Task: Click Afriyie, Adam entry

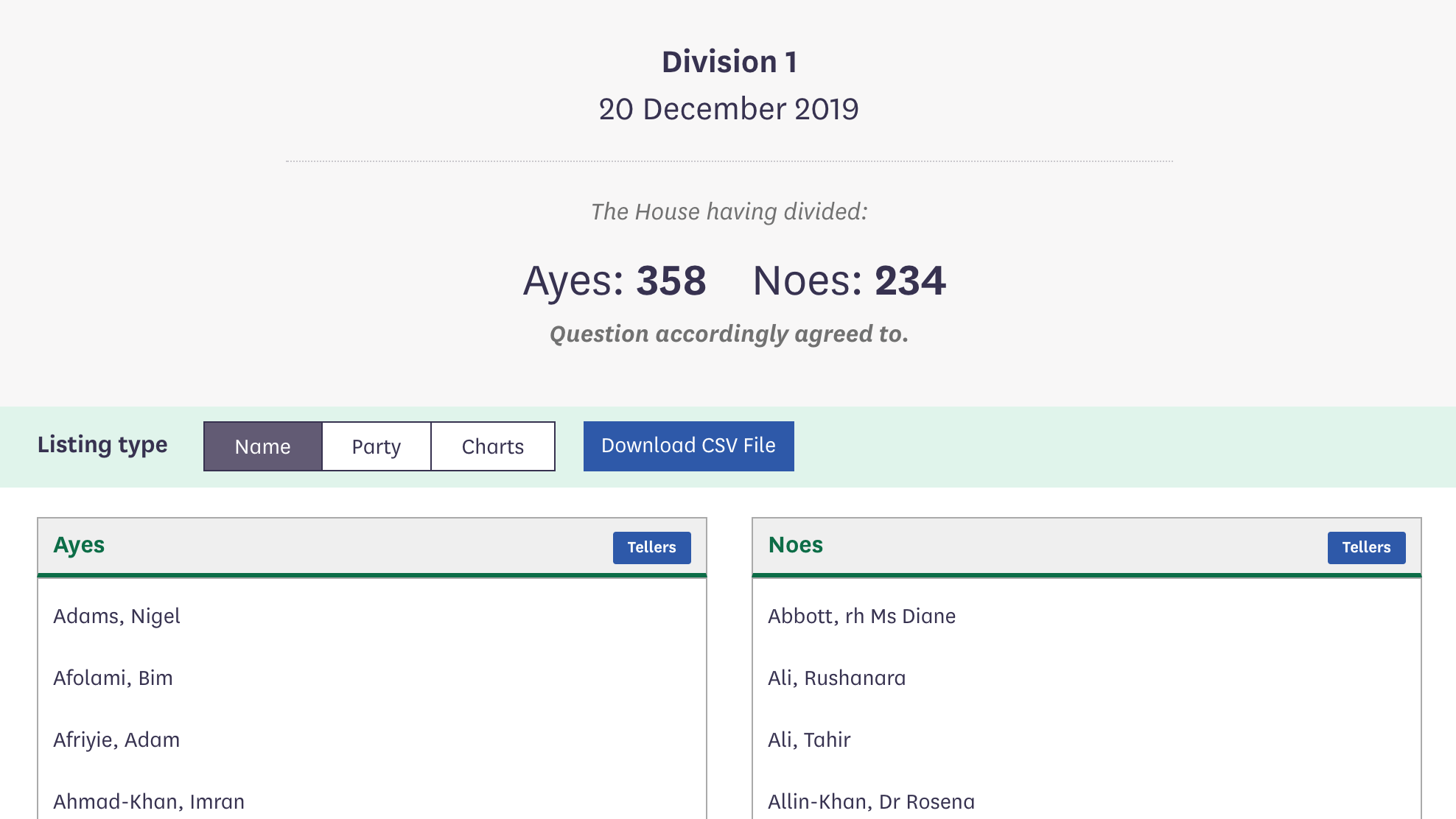Action: click(x=116, y=739)
